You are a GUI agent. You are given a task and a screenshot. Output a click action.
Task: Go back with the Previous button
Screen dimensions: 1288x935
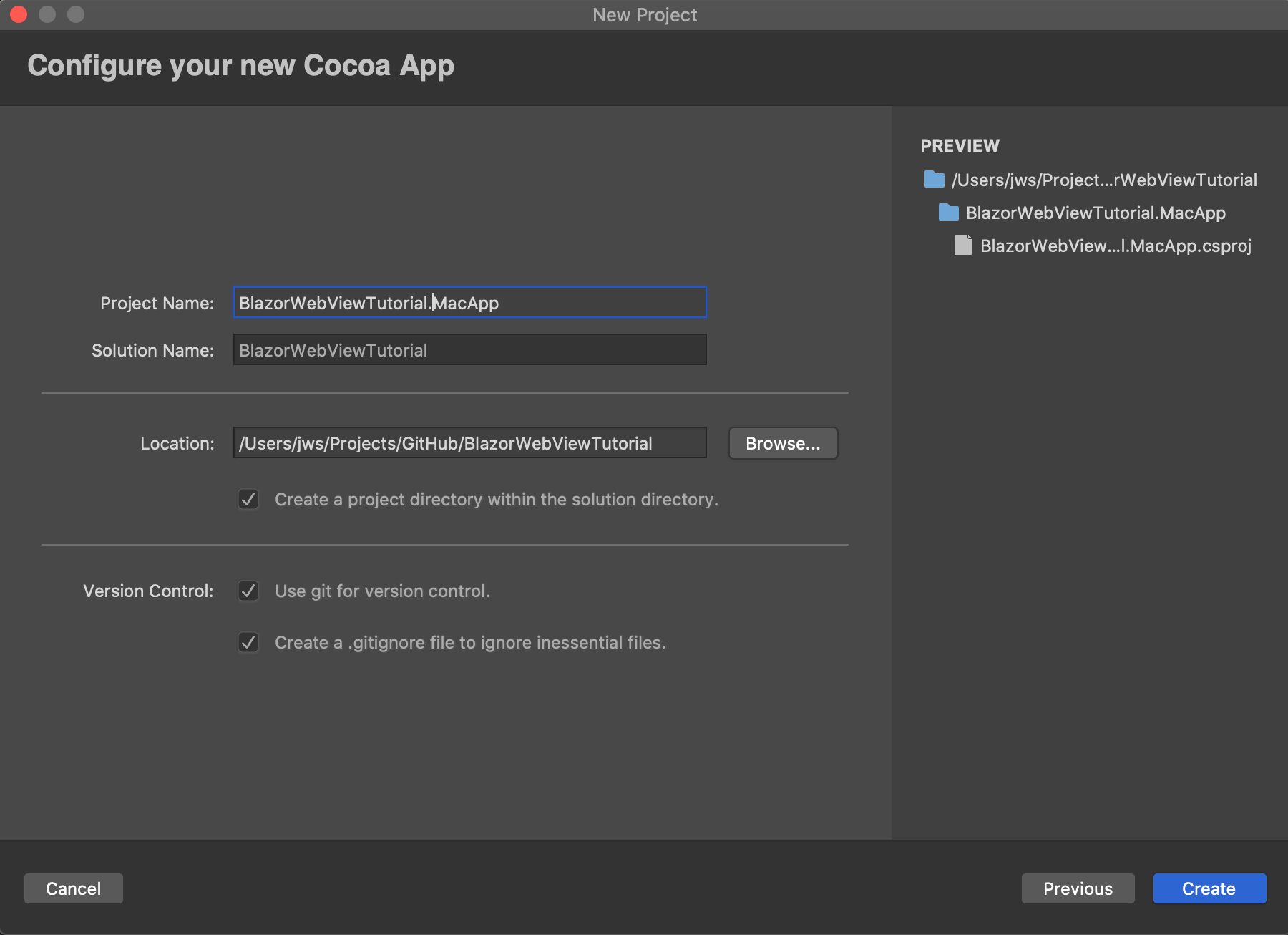pyautogui.click(x=1078, y=888)
